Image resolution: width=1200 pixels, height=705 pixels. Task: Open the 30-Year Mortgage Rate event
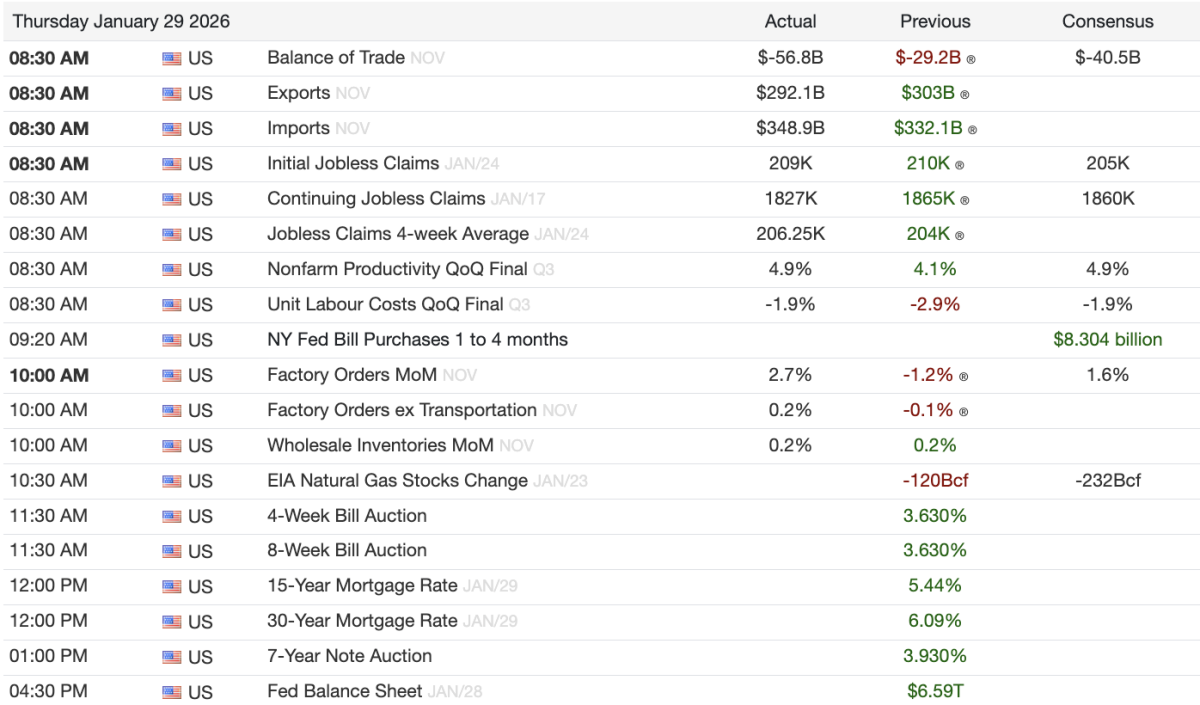[362, 621]
